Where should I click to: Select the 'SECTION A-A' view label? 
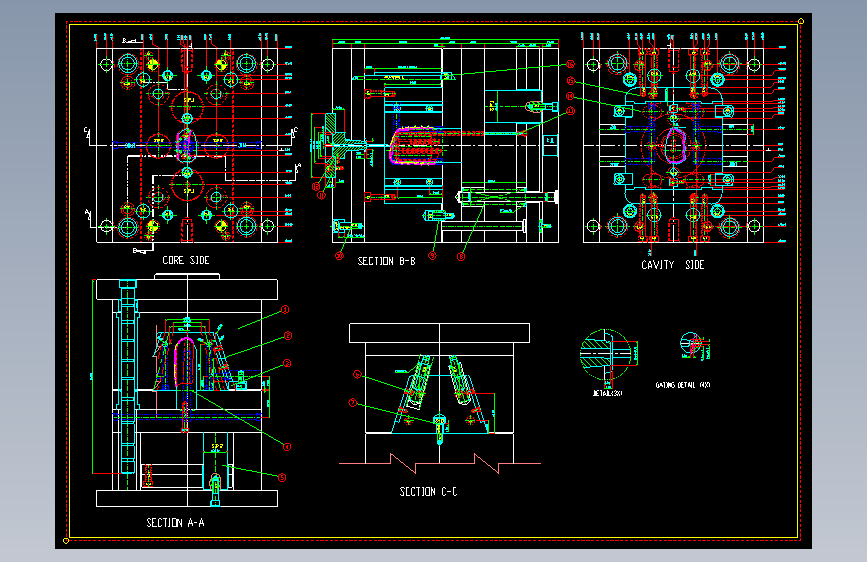[175, 523]
